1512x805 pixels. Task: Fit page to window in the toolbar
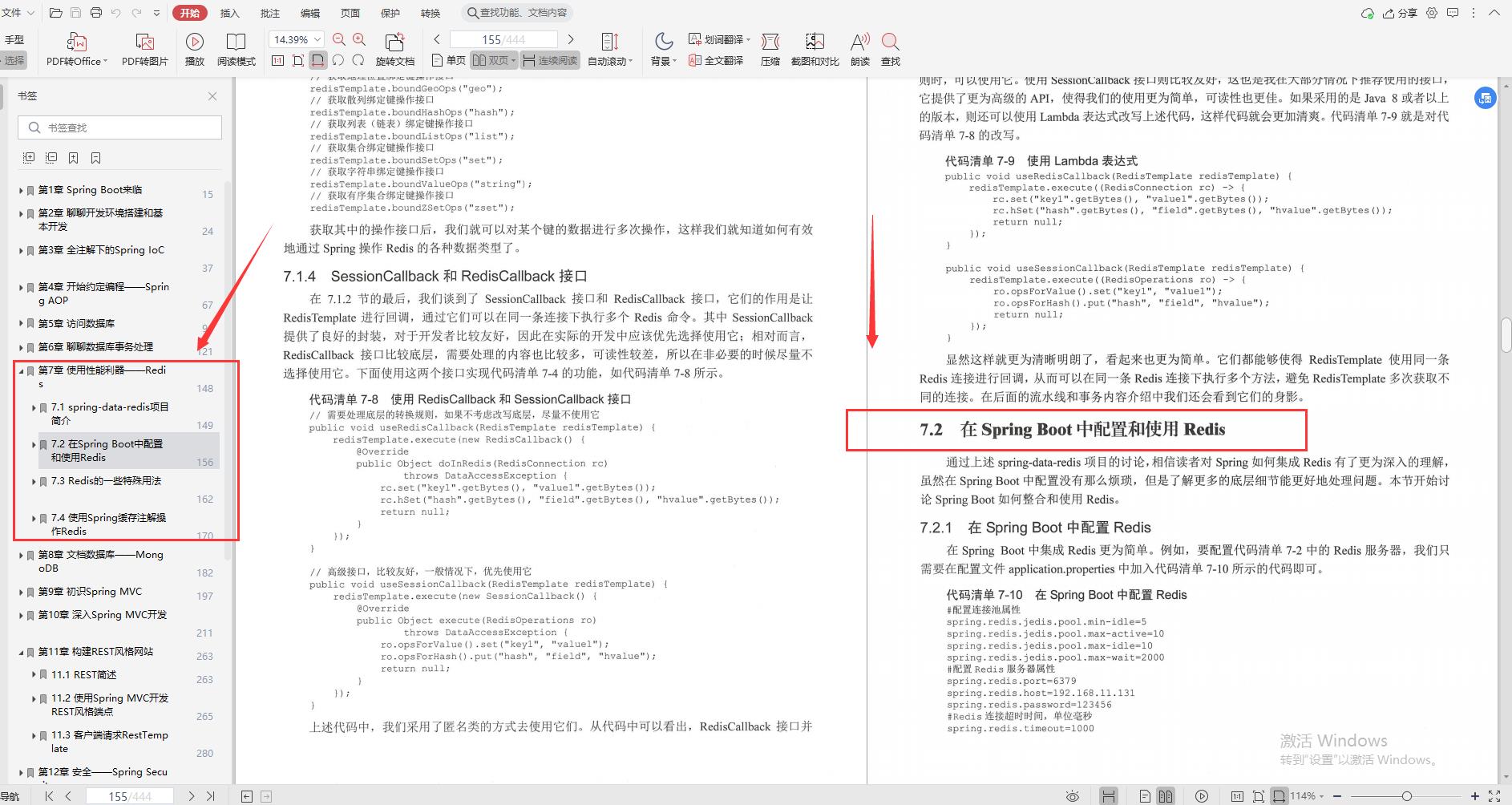tap(298, 60)
